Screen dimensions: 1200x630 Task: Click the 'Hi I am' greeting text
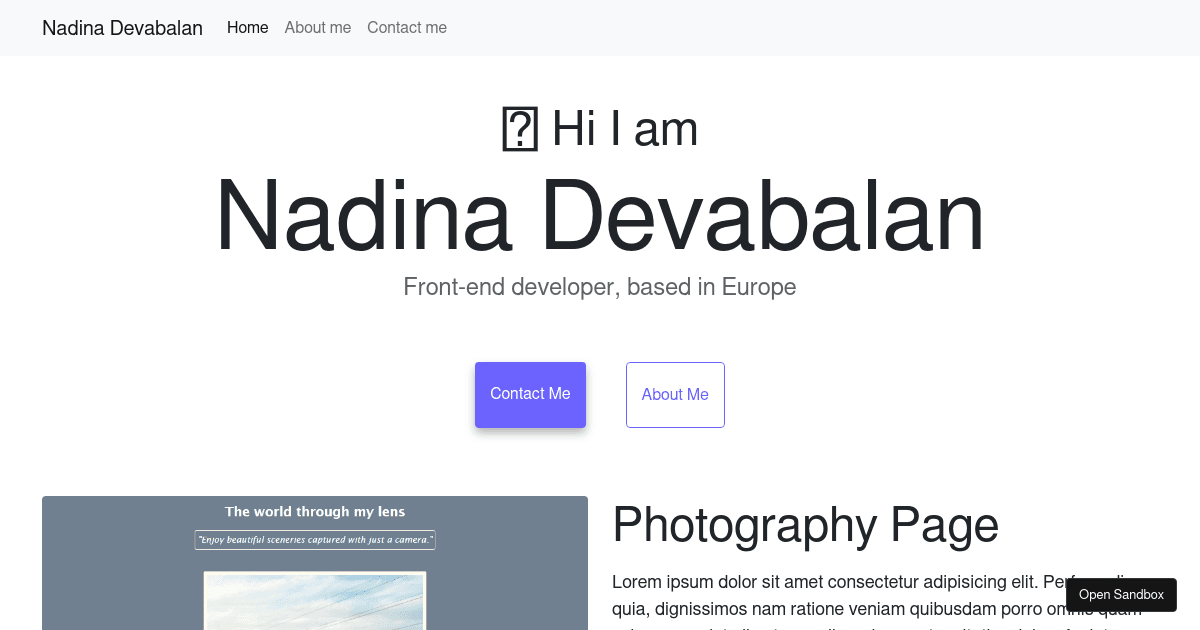point(622,128)
